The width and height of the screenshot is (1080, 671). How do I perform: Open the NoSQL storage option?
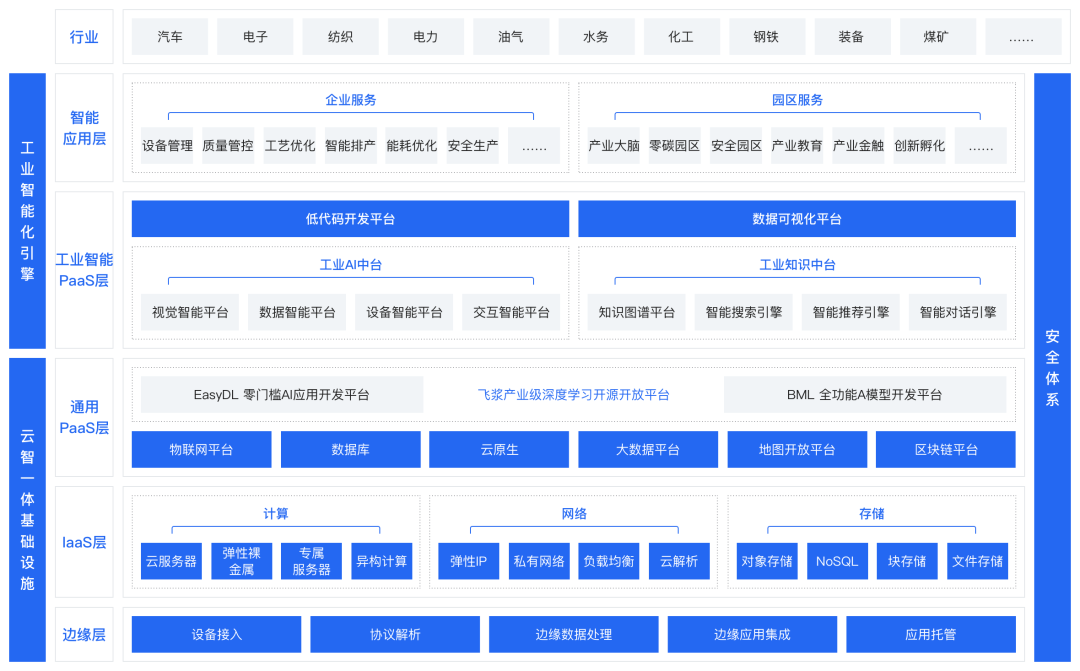pyautogui.click(x=835, y=561)
